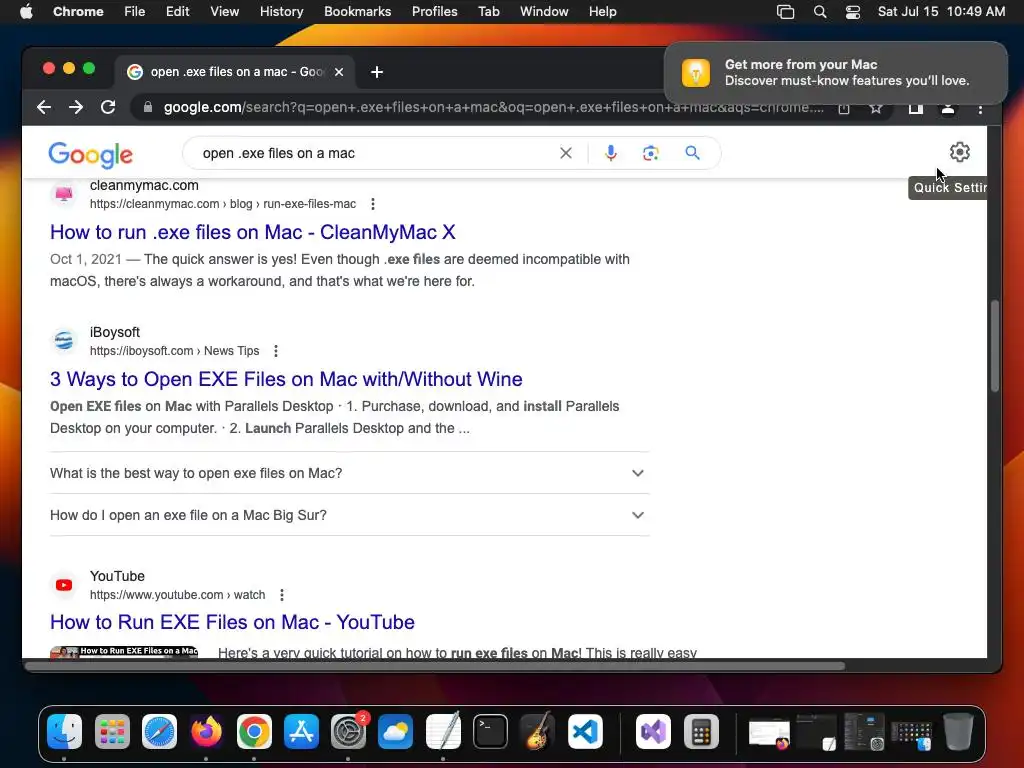Open Google Quick Settings gear

coord(959,152)
